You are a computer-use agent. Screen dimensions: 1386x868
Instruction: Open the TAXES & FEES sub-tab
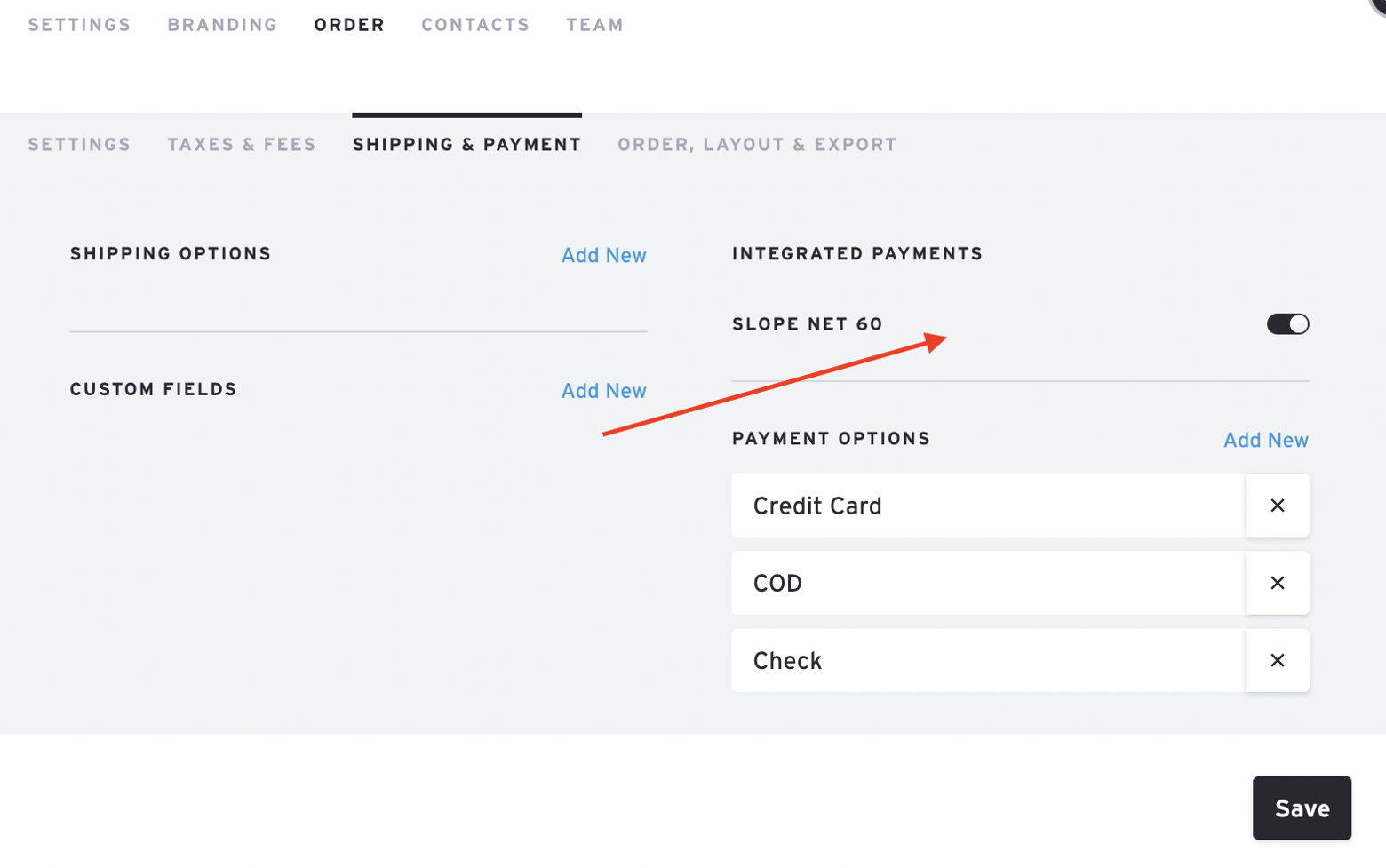tap(241, 144)
